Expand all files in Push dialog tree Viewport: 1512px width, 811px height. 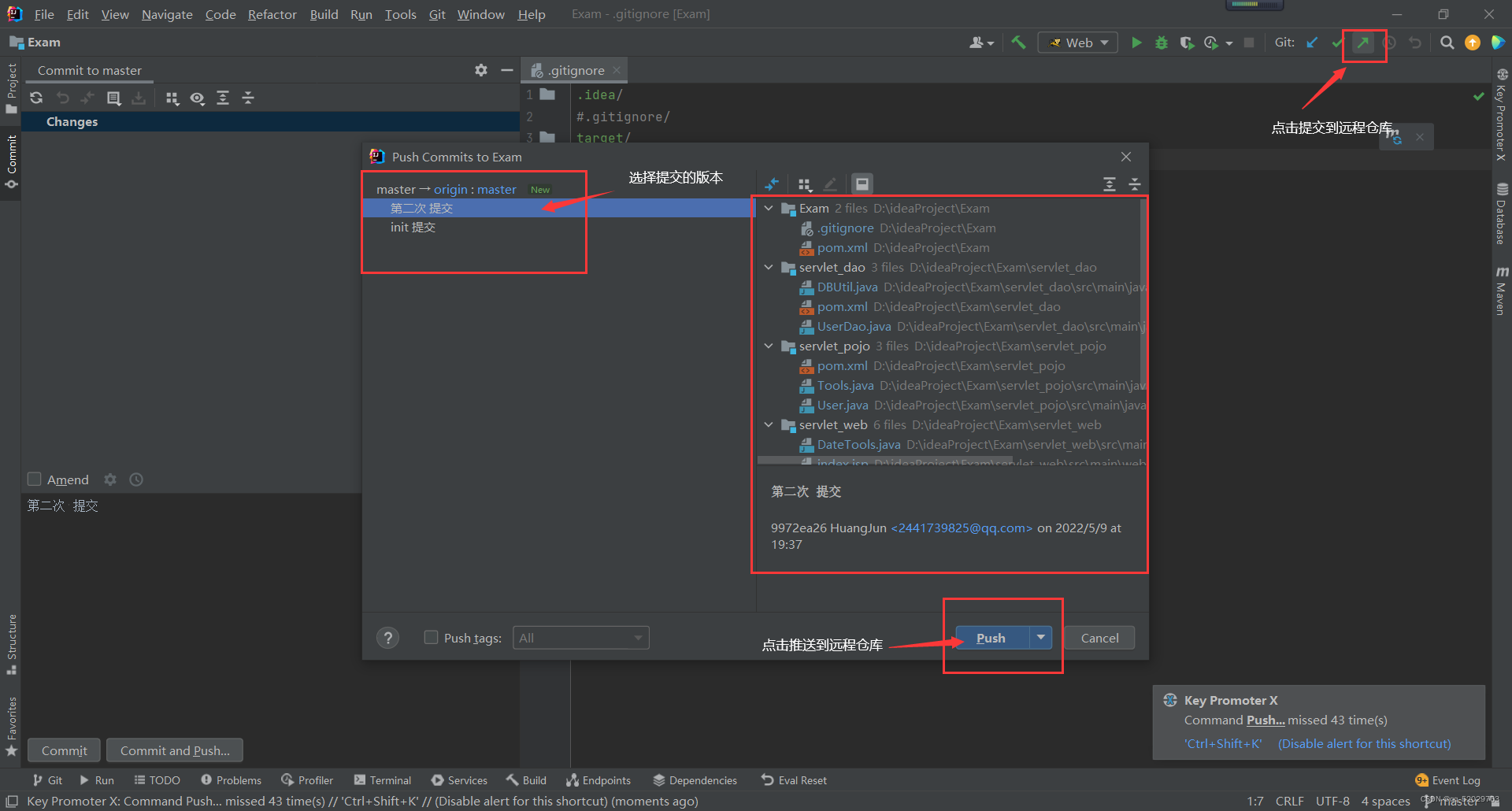tap(1110, 184)
